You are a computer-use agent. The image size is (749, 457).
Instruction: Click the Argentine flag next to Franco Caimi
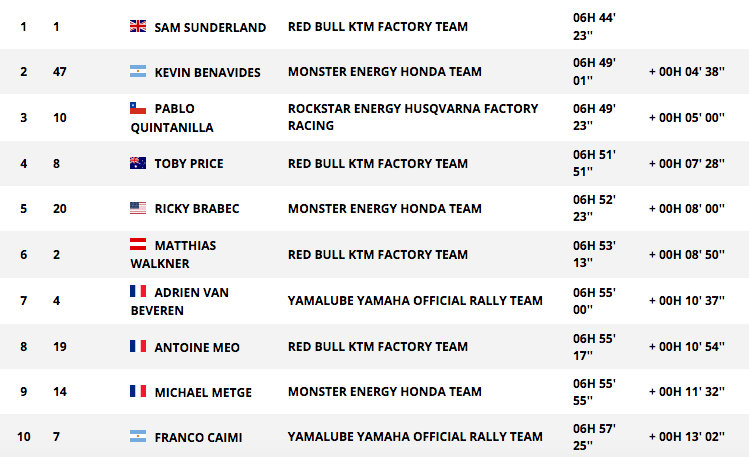pyautogui.click(x=138, y=436)
